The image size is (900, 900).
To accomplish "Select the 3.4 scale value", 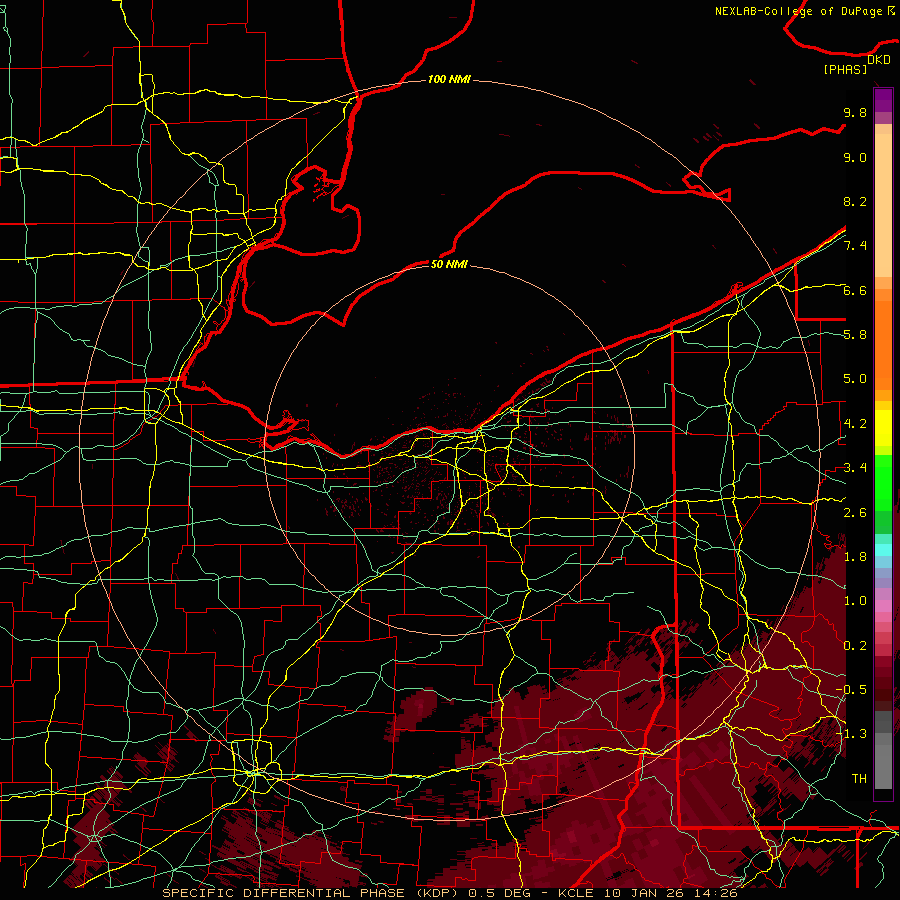I will pyautogui.click(x=855, y=468).
